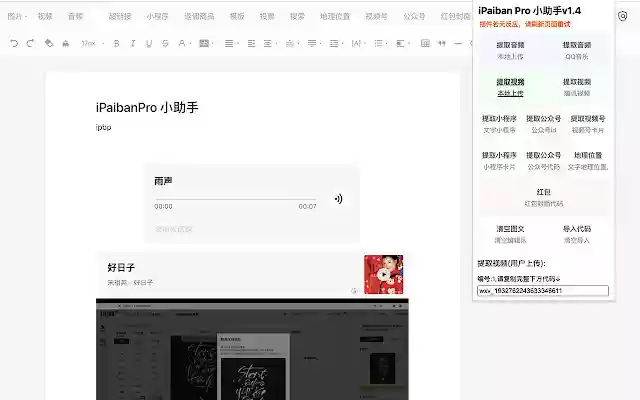Choose font color with the A icon
The height and width of the screenshot is (400, 640).
[184, 43]
